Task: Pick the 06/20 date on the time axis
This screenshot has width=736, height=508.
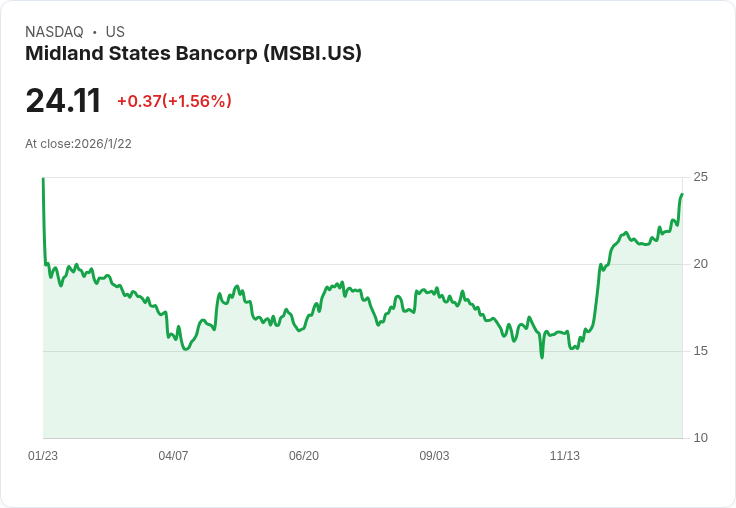Action: pyautogui.click(x=304, y=456)
